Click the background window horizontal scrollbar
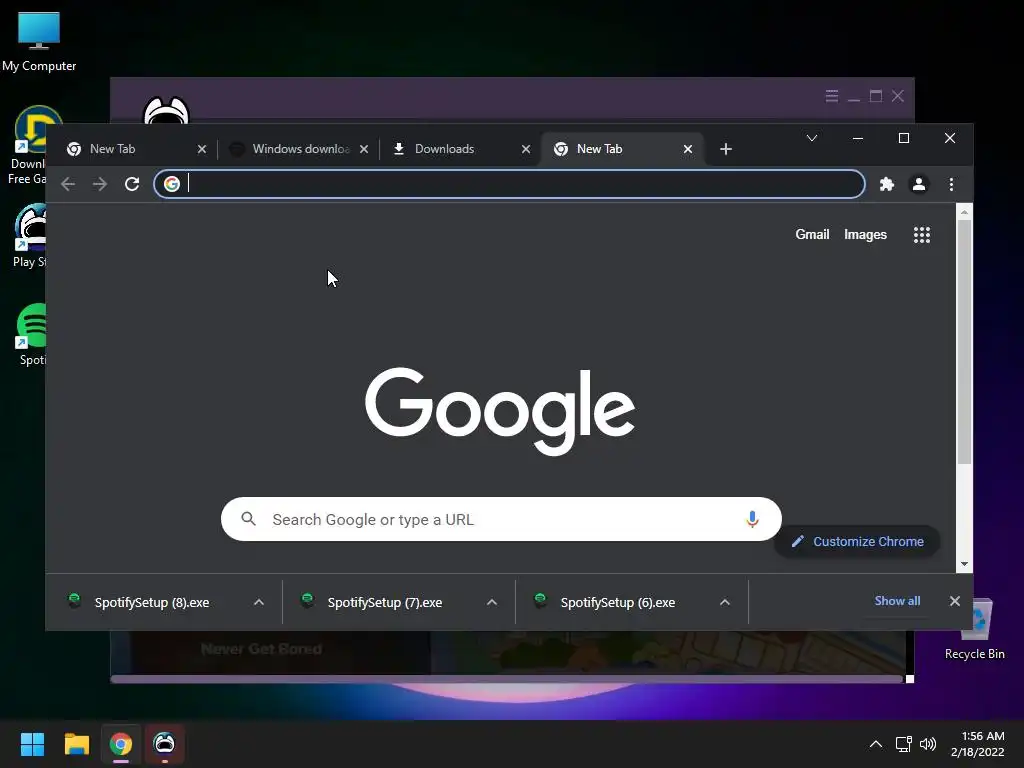This screenshot has width=1024, height=768. 507,679
